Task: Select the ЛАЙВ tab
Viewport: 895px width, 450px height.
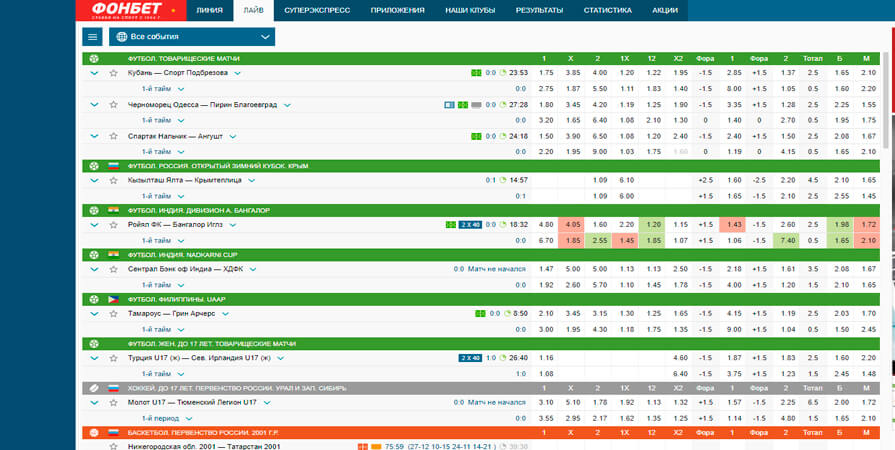Action: 253,10
